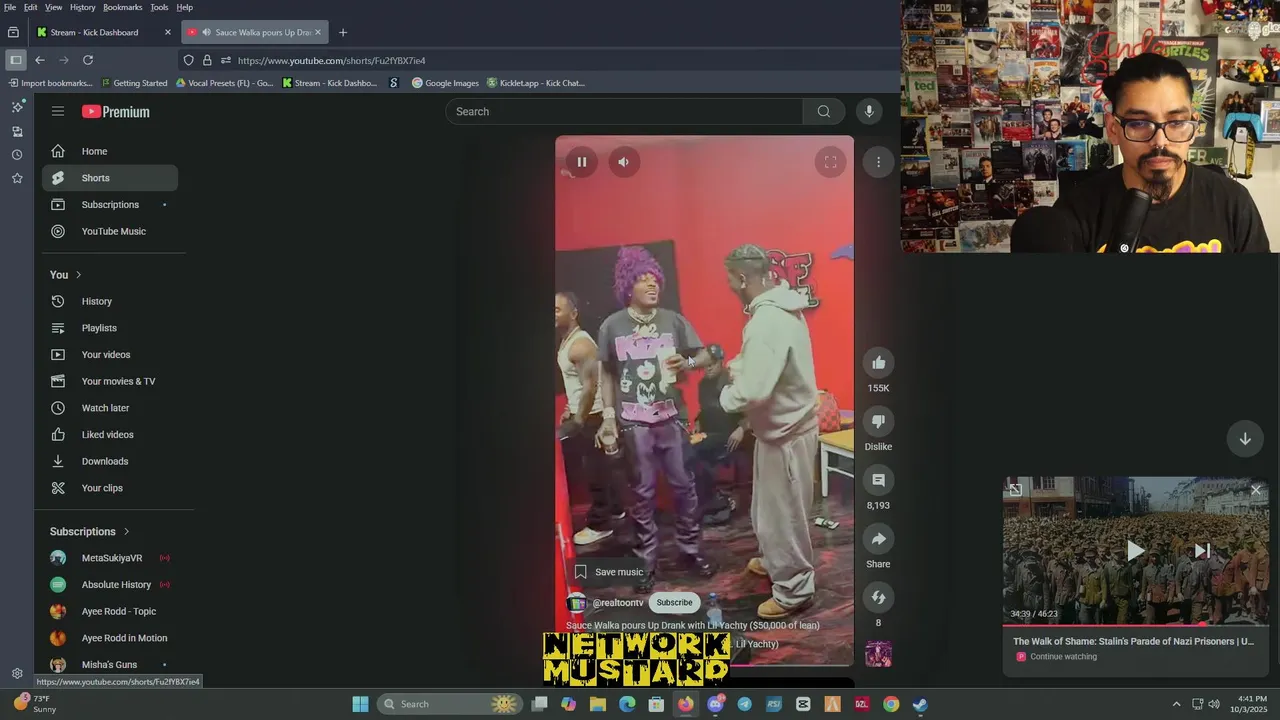1280x720 pixels.
Task: Open Misha's Guns channel
Action: click(x=110, y=665)
